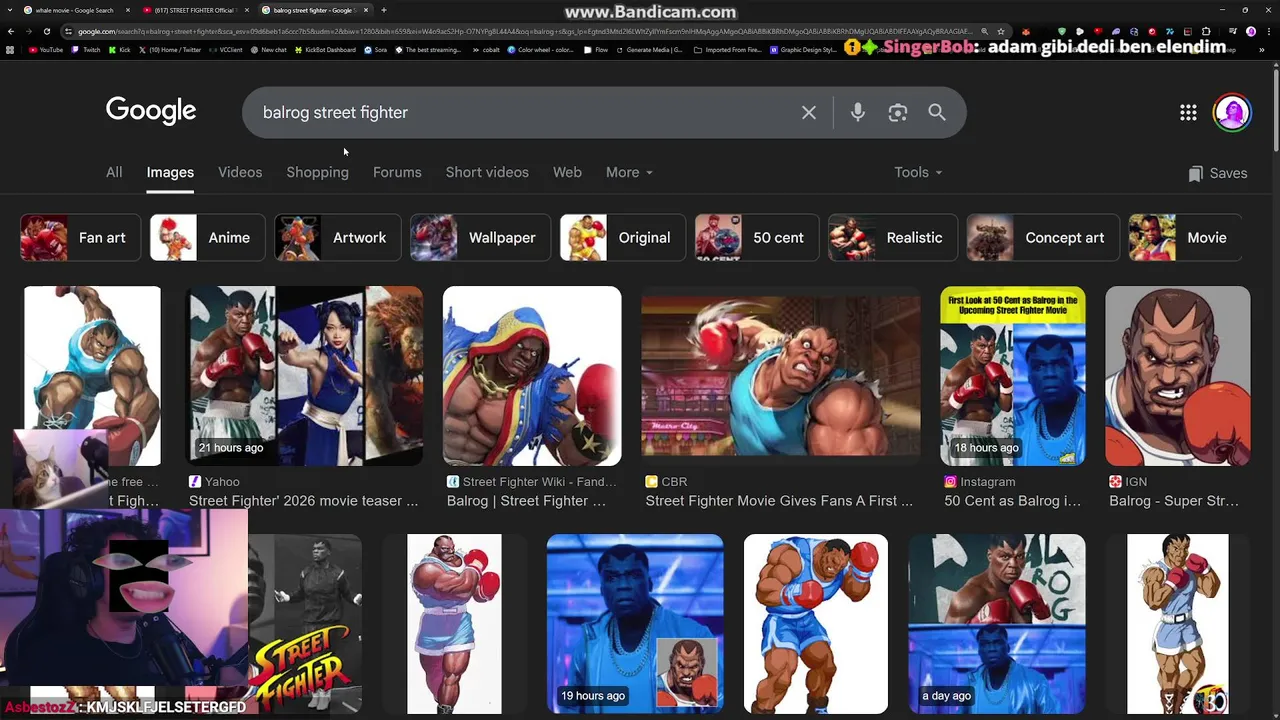1280x720 pixels.
Task: Open the Google account profile avatar
Action: pyautogui.click(x=1232, y=113)
